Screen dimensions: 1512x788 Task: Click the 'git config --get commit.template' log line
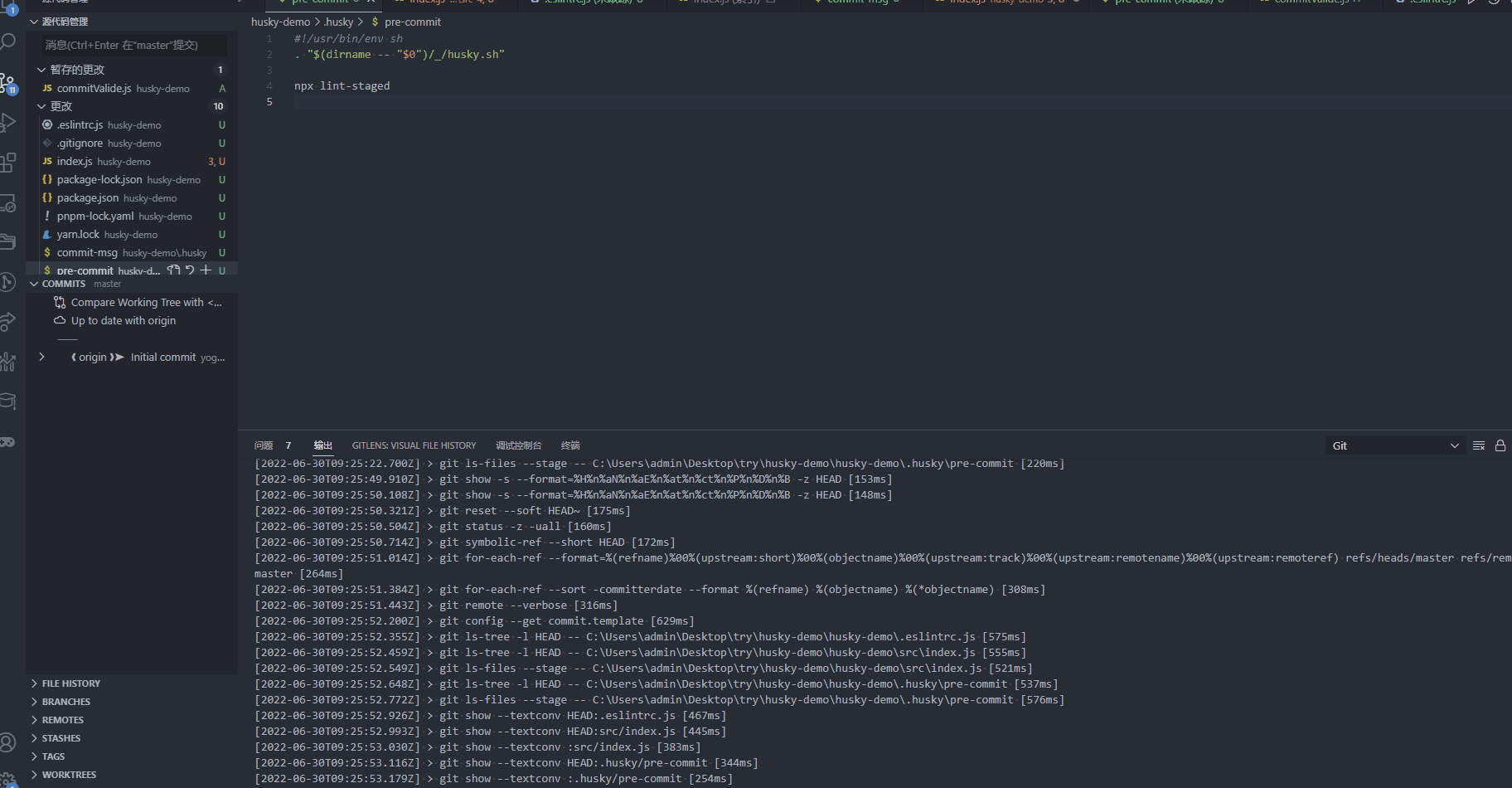tap(474, 621)
